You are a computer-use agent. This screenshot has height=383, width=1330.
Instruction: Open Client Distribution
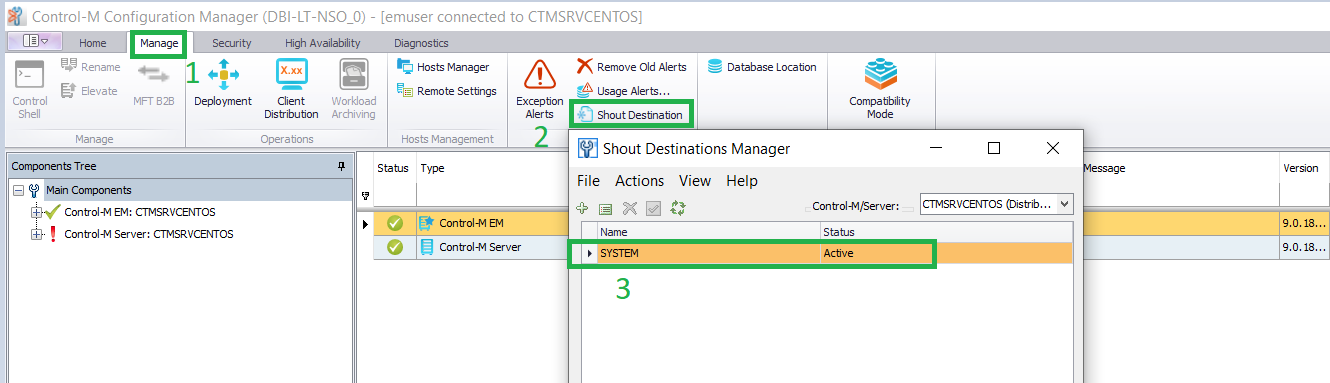(x=291, y=89)
